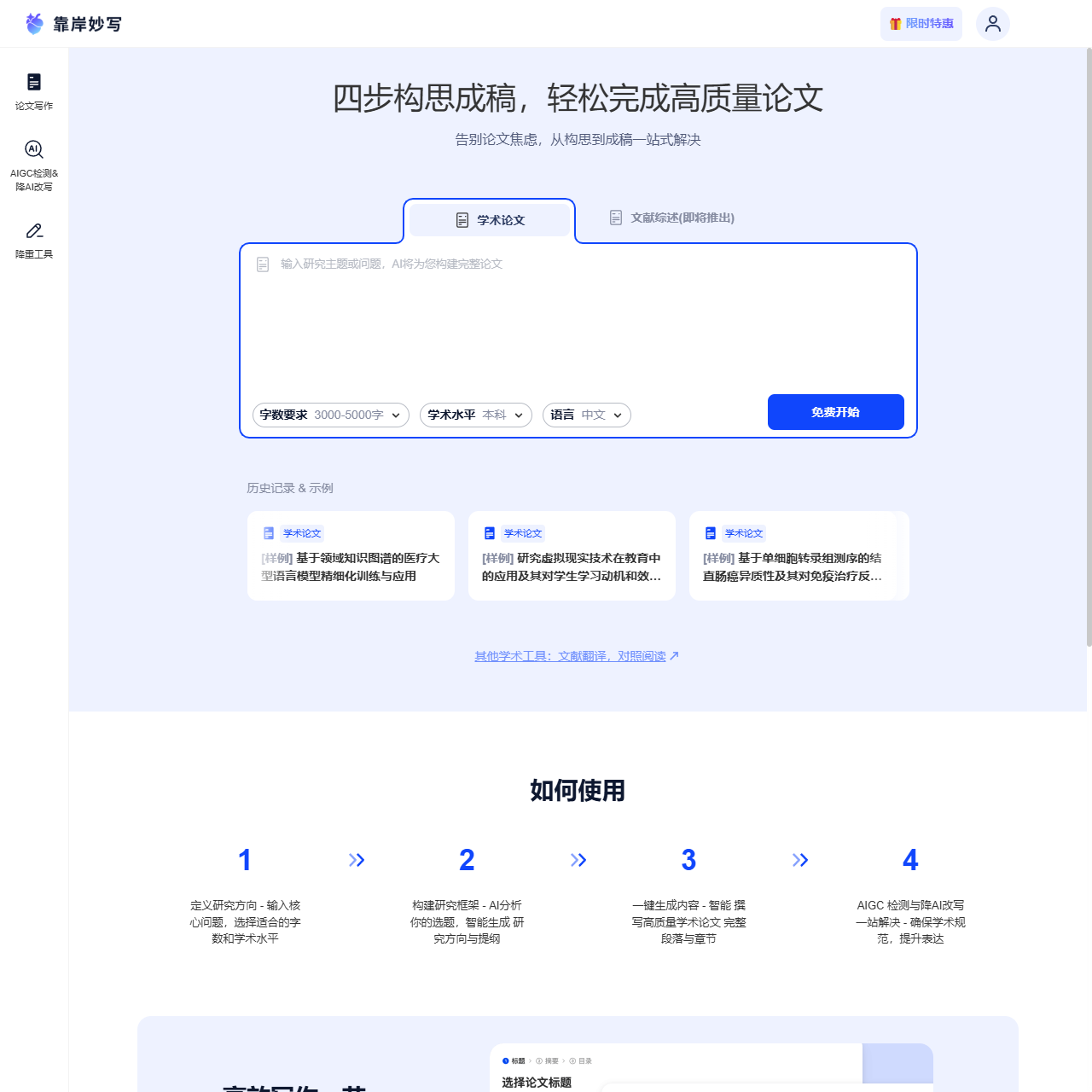Click the page vertical scrollbar
Viewport: 1092px width, 1092px height.
tap(1089, 341)
